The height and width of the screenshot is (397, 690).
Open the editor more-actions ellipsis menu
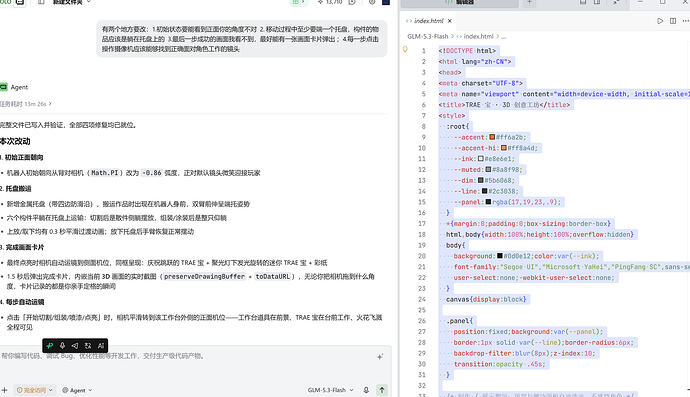tap(686, 21)
